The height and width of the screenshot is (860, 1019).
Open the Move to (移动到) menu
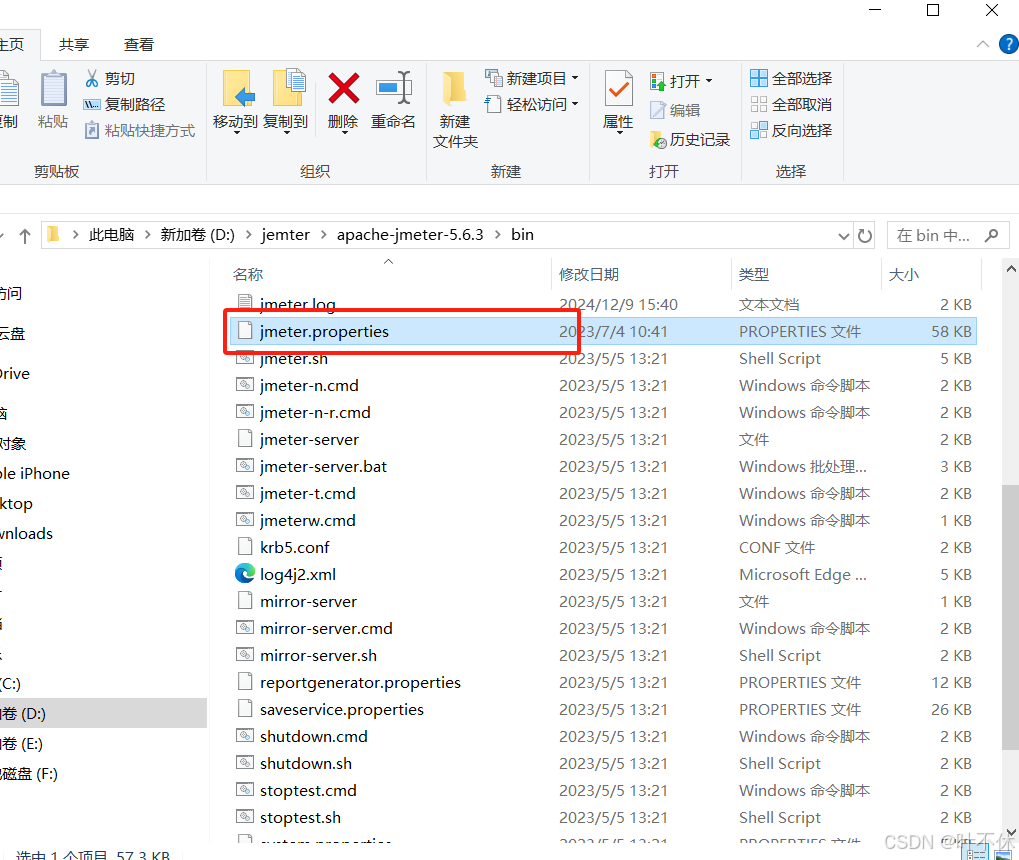[235, 101]
